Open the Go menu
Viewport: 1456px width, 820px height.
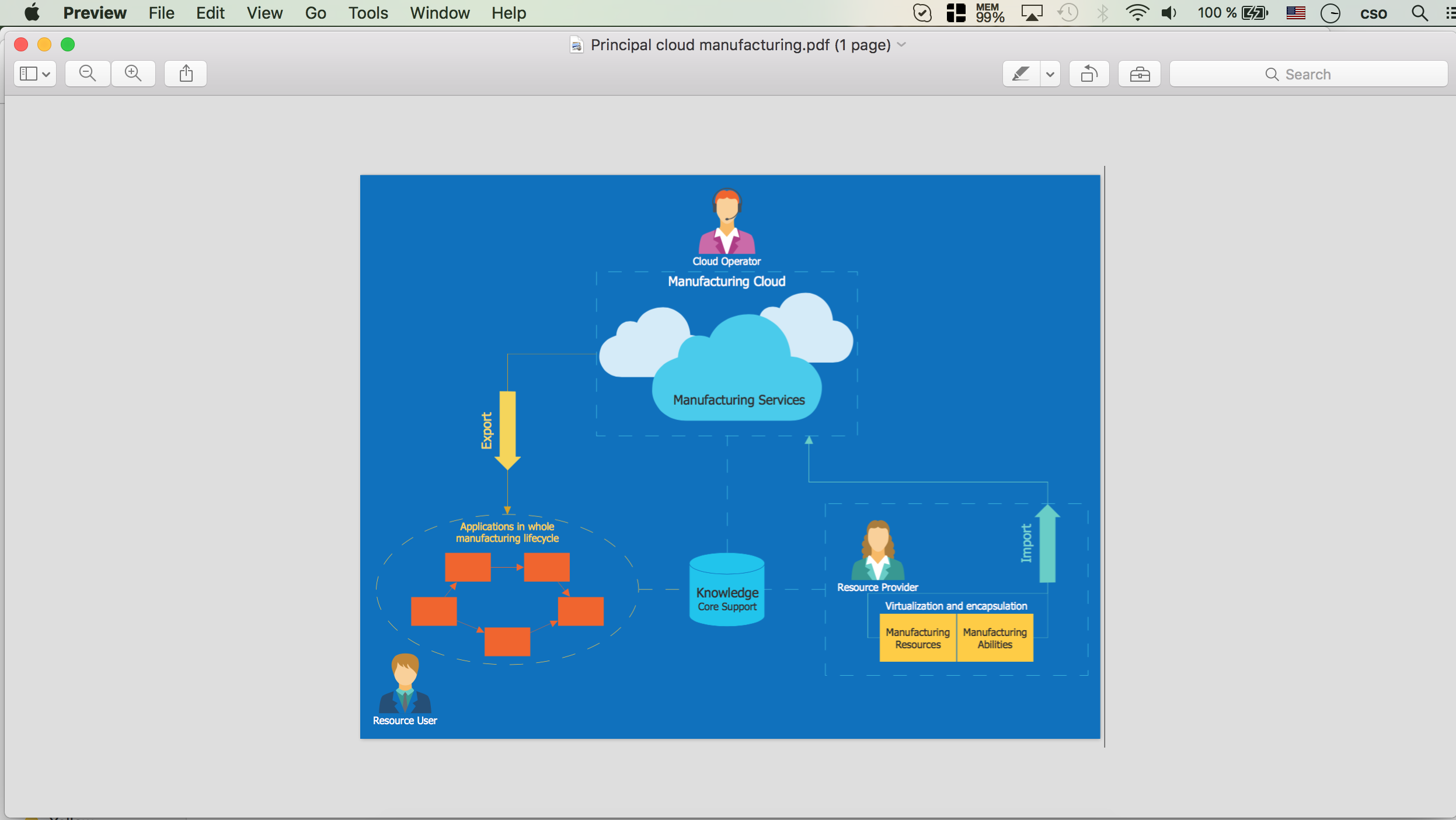pos(315,13)
